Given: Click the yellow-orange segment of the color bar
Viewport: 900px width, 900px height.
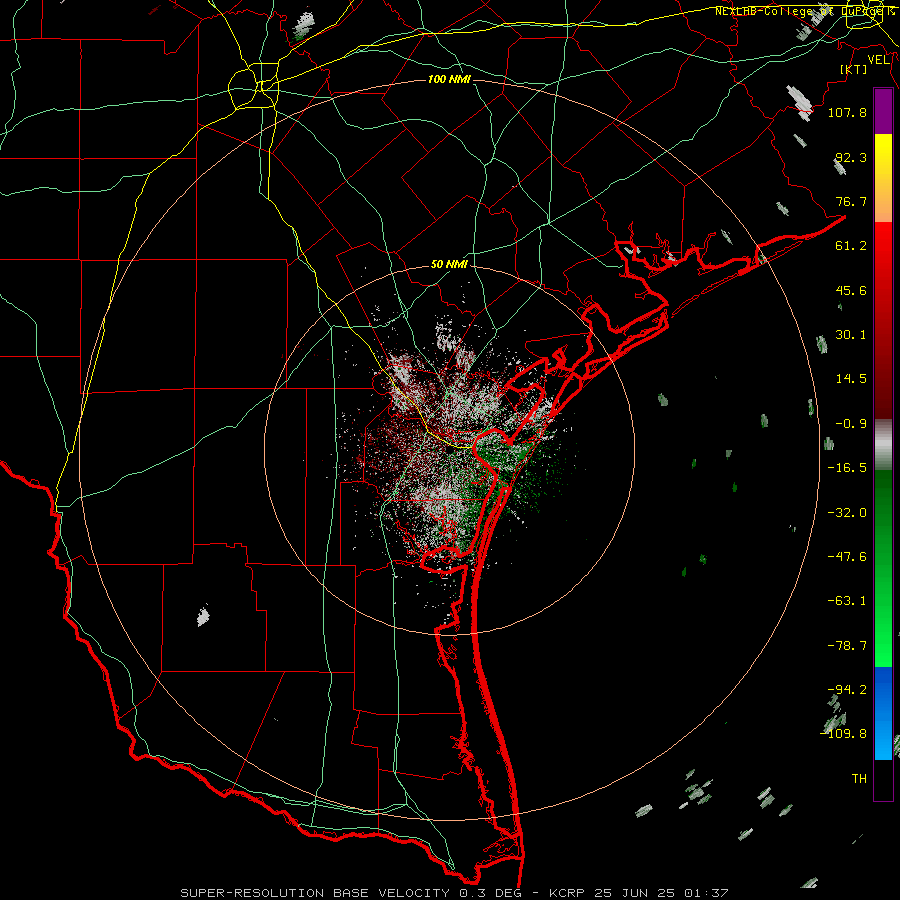Looking at the screenshot, I should (883, 178).
